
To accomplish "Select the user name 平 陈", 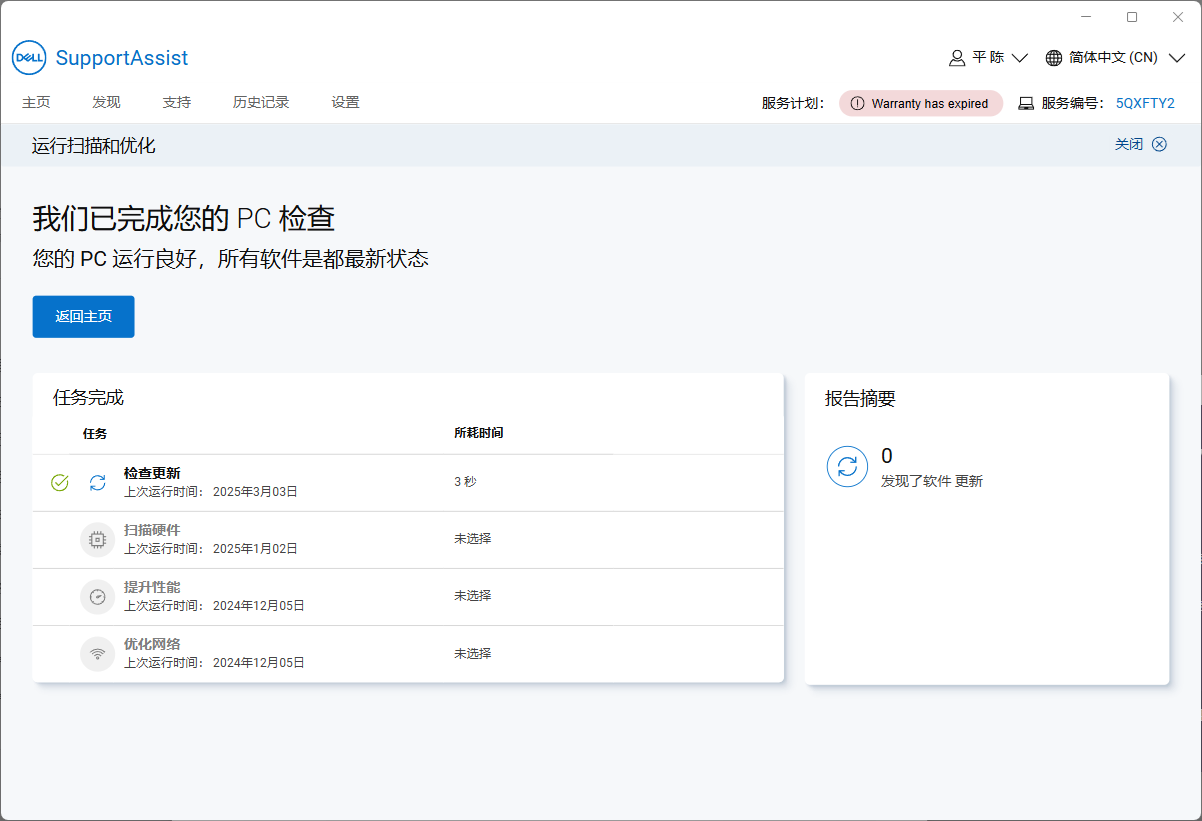I will tap(988, 58).
